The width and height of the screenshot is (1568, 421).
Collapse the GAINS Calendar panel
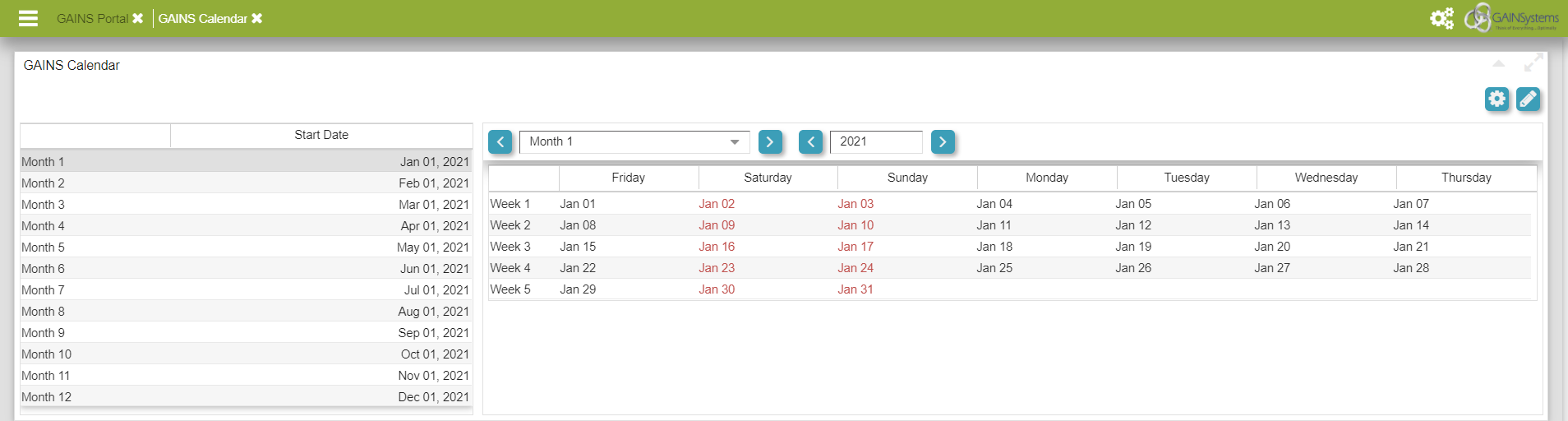[x=1498, y=63]
